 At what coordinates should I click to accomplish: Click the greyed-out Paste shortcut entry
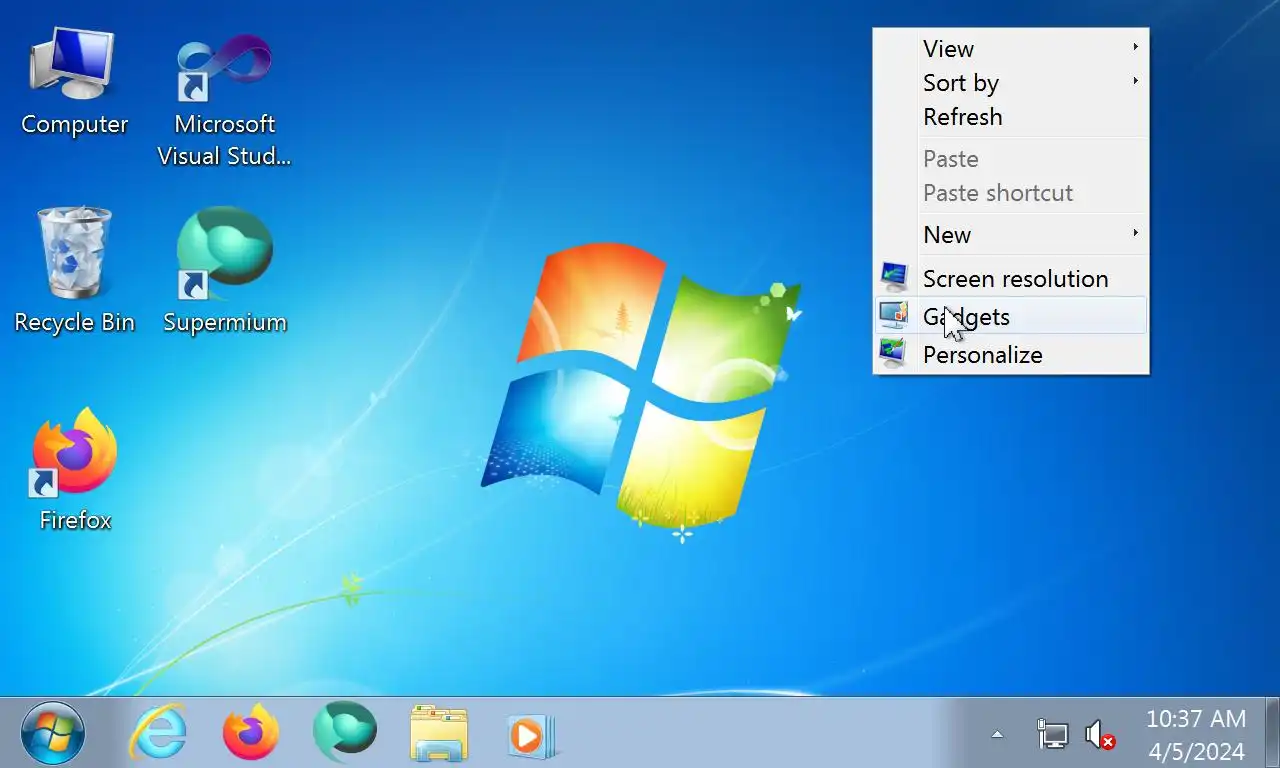(1011, 192)
